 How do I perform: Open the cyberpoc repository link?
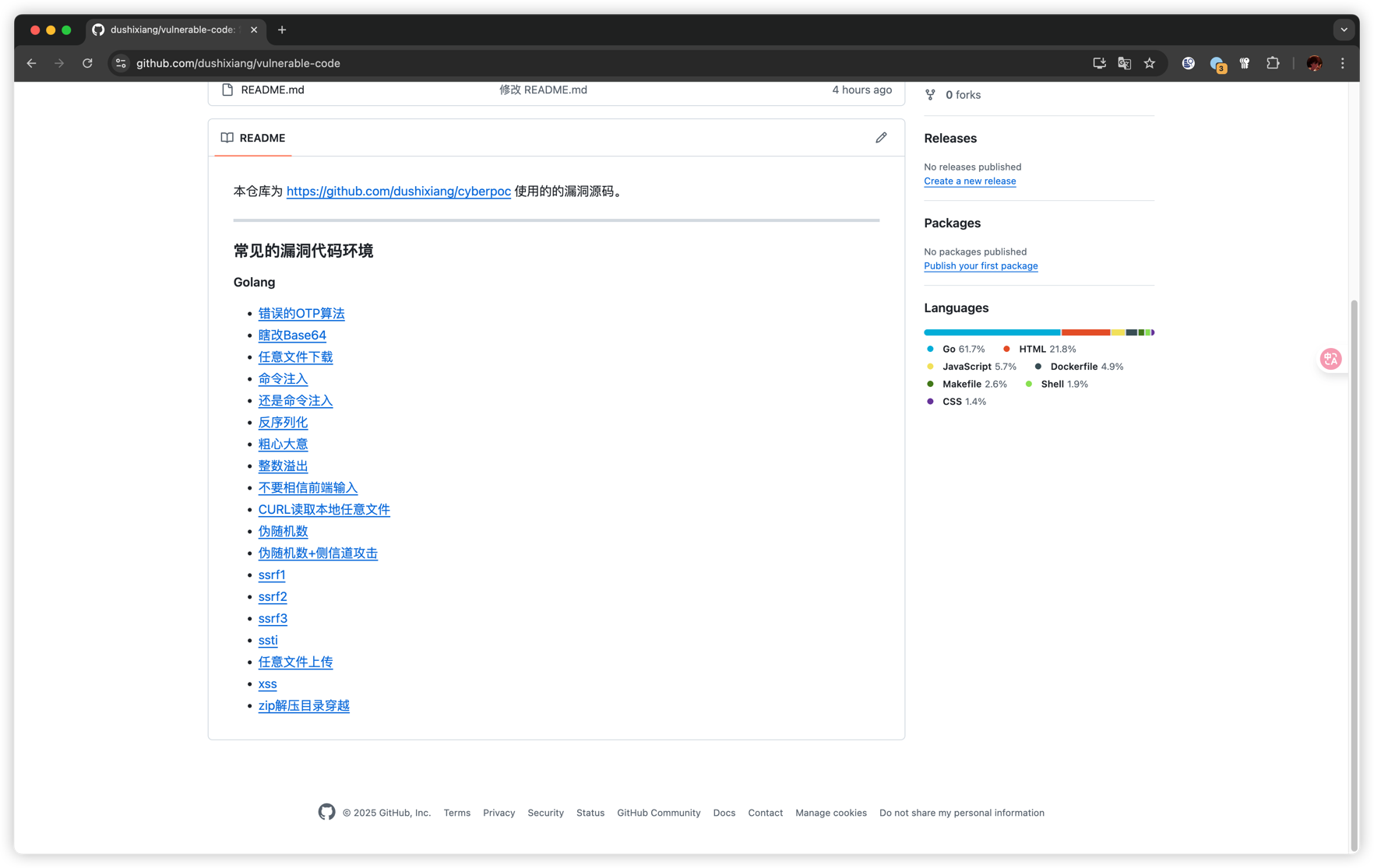(x=398, y=191)
